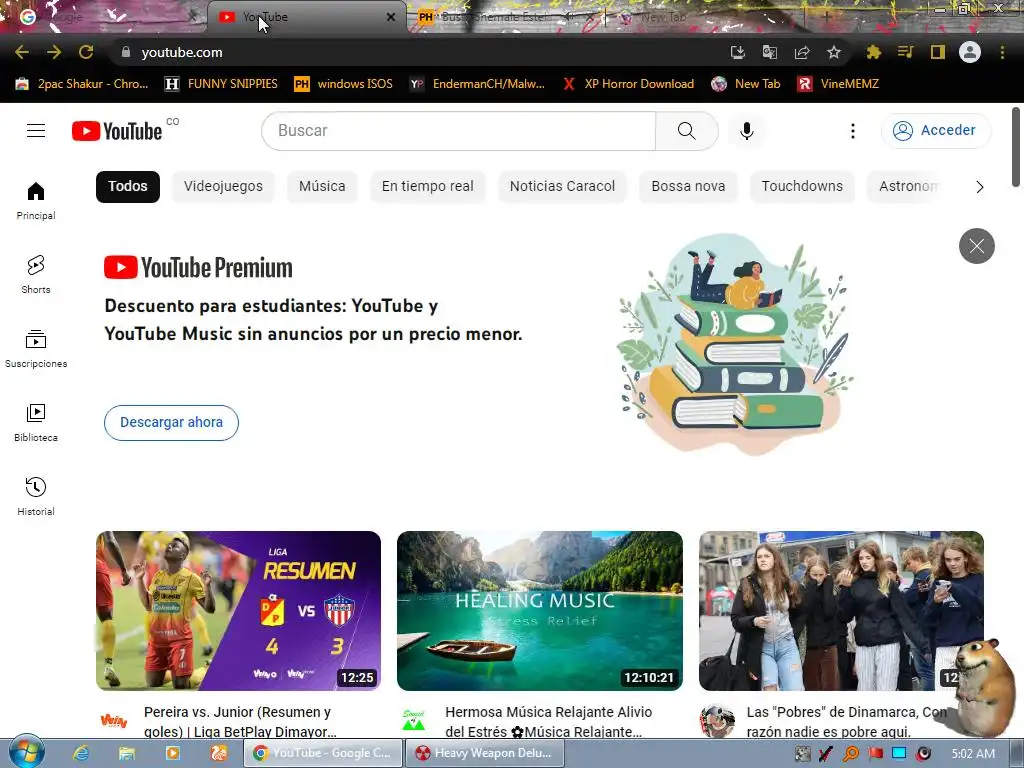
Task: Click the page vertical scrollbar
Action: coord(1016,146)
